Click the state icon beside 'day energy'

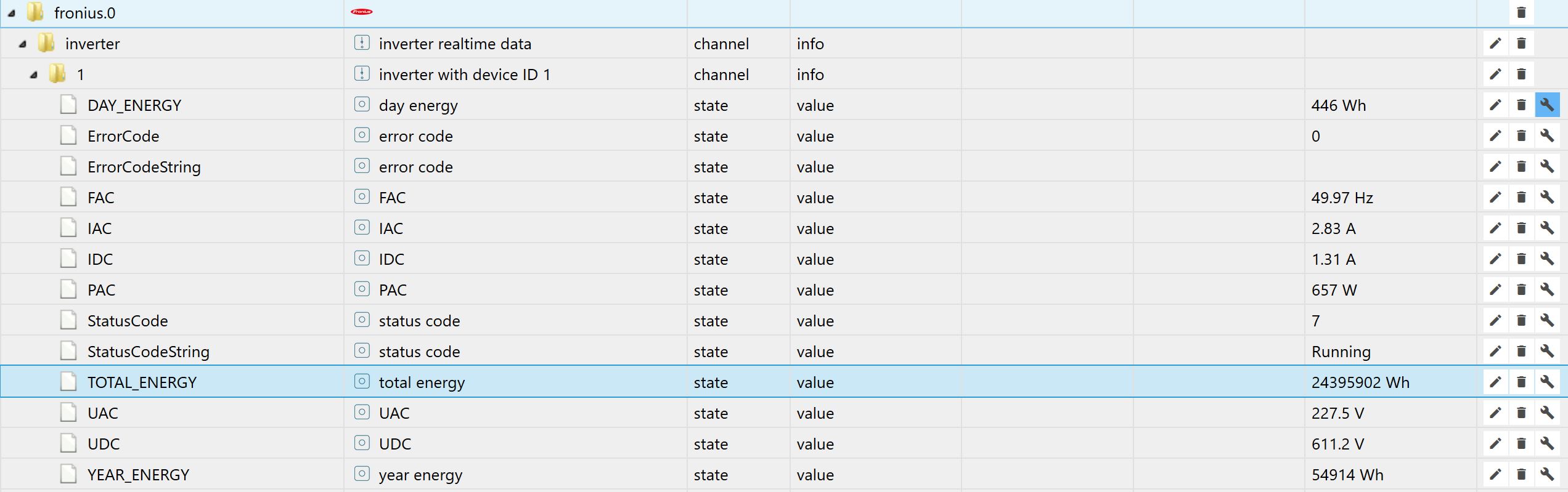point(362,104)
